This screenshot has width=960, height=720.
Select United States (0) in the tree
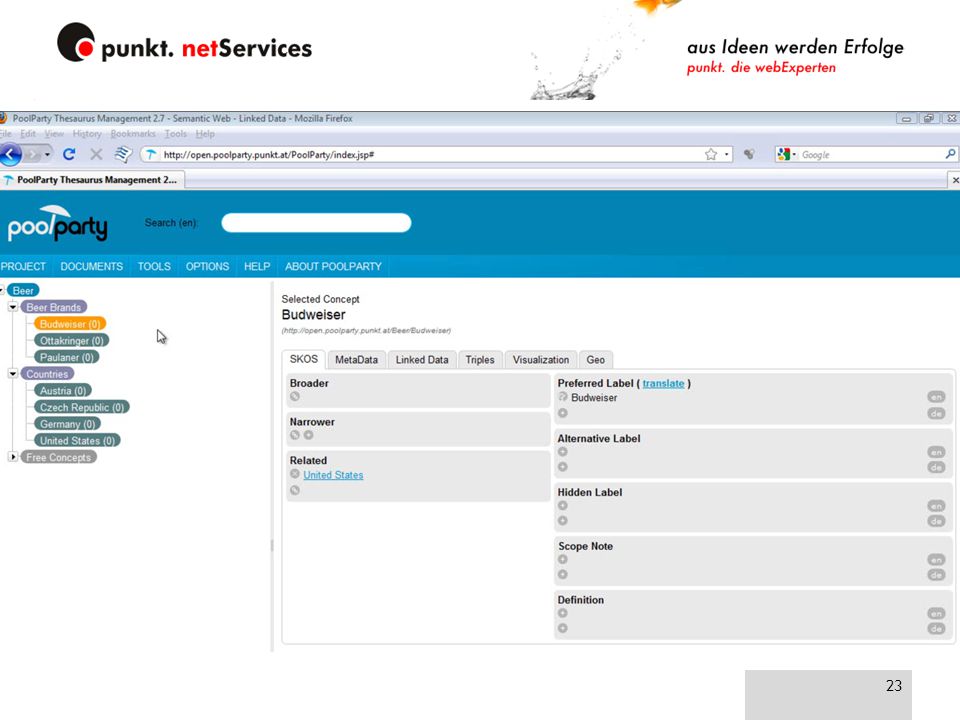pos(77,440)
